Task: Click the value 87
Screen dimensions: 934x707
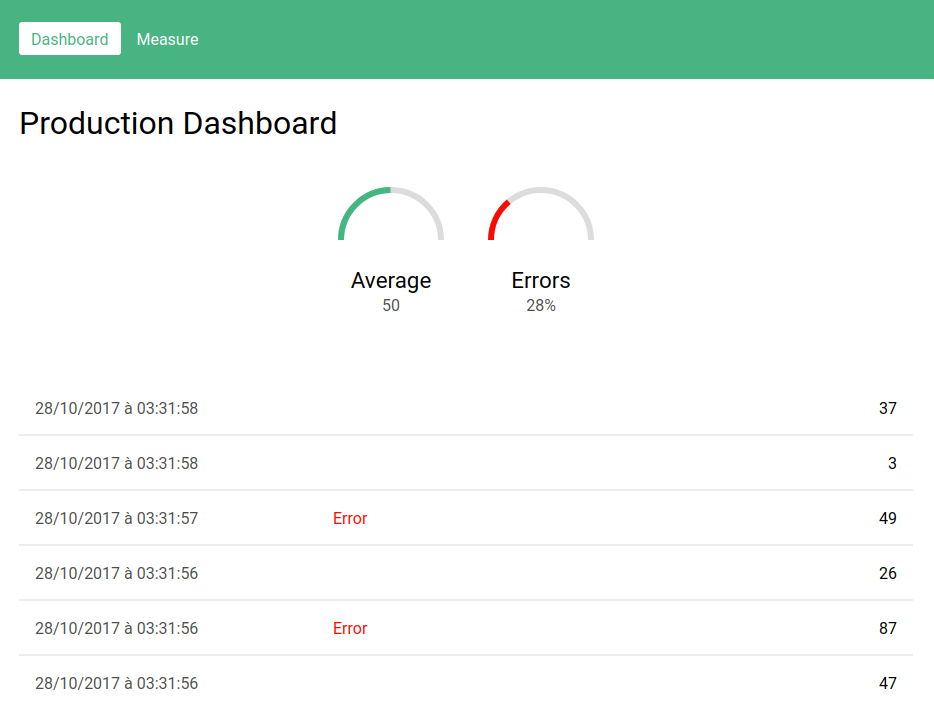Action: (x=888, y=628)
